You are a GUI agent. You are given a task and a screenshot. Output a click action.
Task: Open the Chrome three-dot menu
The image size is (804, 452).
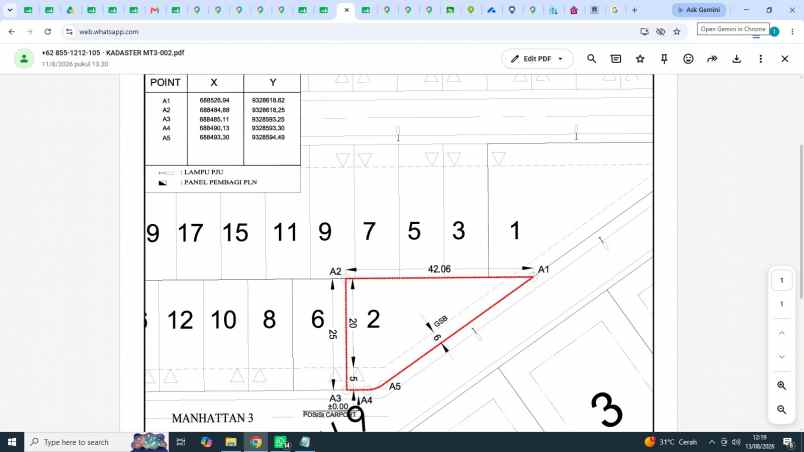[792, 32]
